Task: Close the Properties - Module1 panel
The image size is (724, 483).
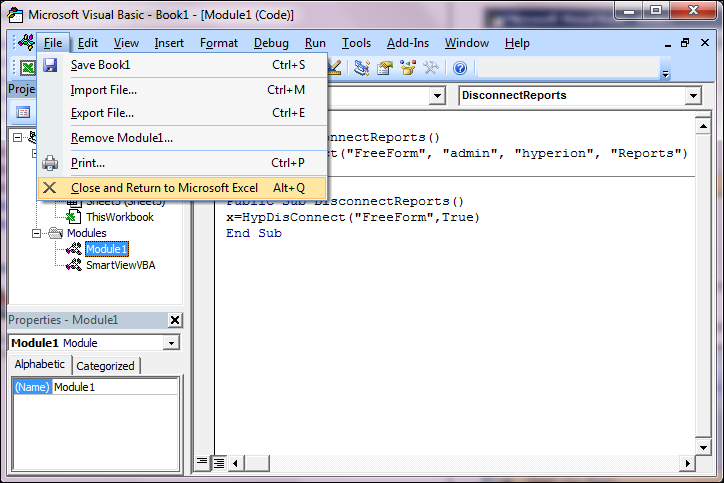Action: (x=175, y=320)
